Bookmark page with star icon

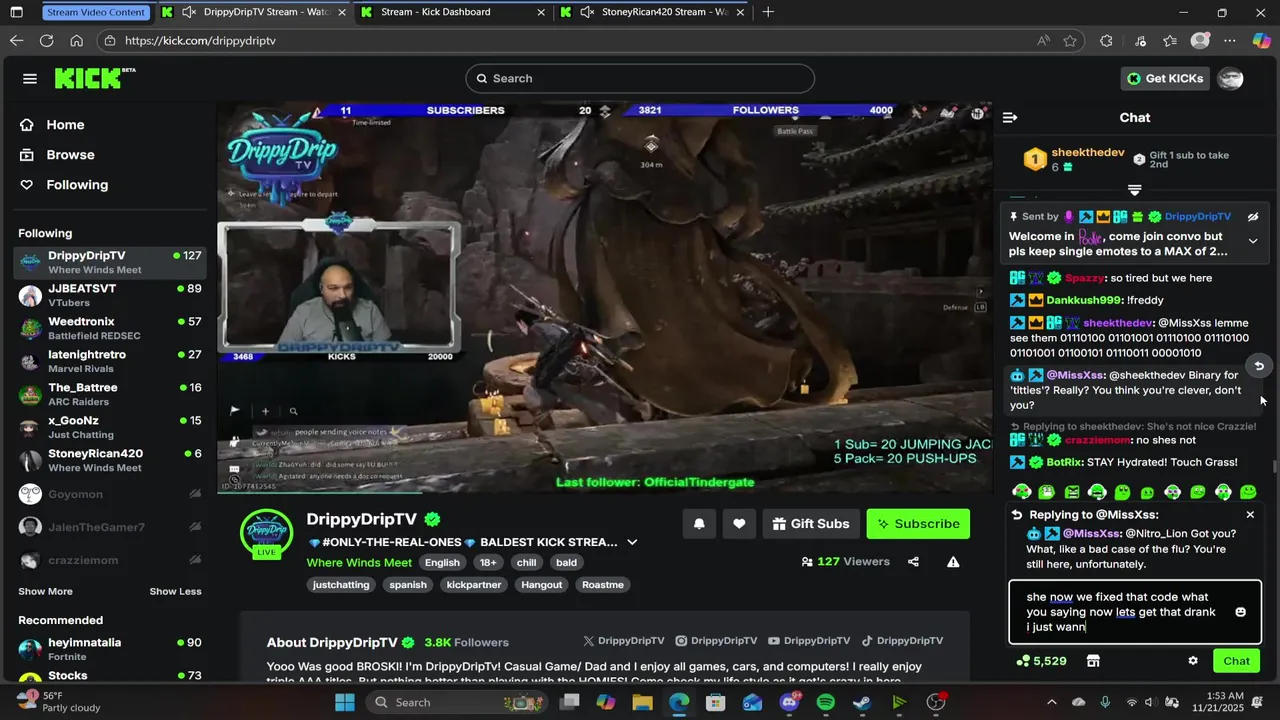click(x=1070, y=41)
